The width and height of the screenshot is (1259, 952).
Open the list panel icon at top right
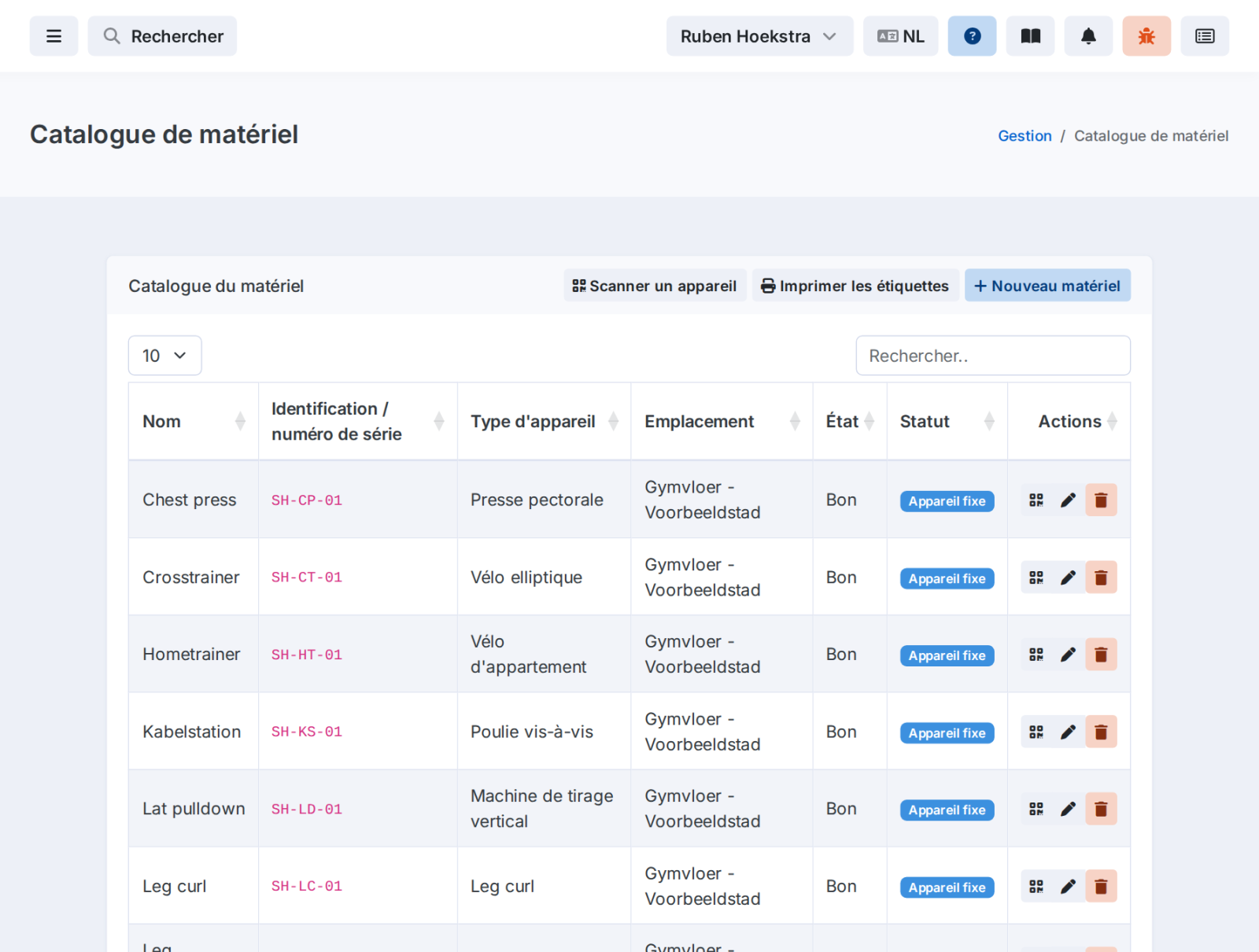tap(1205, 36)
